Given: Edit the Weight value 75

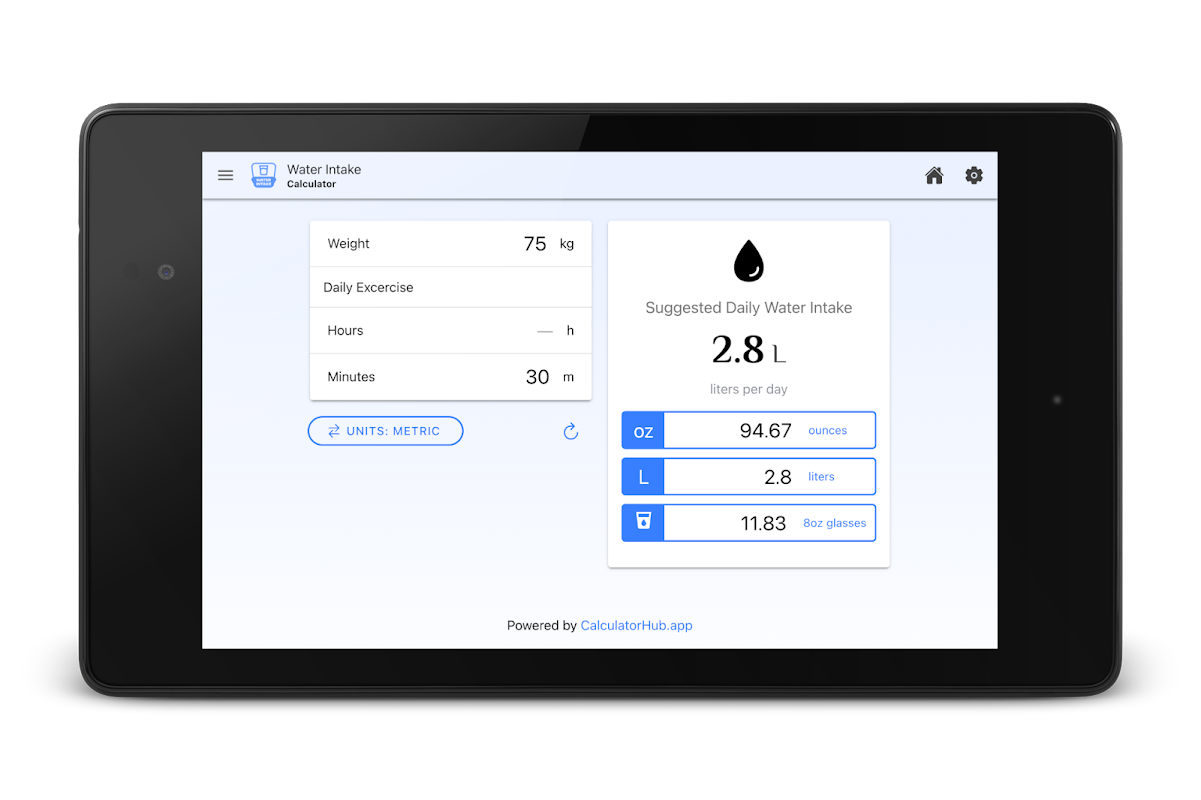Looking at the screenshot, I should tap(535, 244).
